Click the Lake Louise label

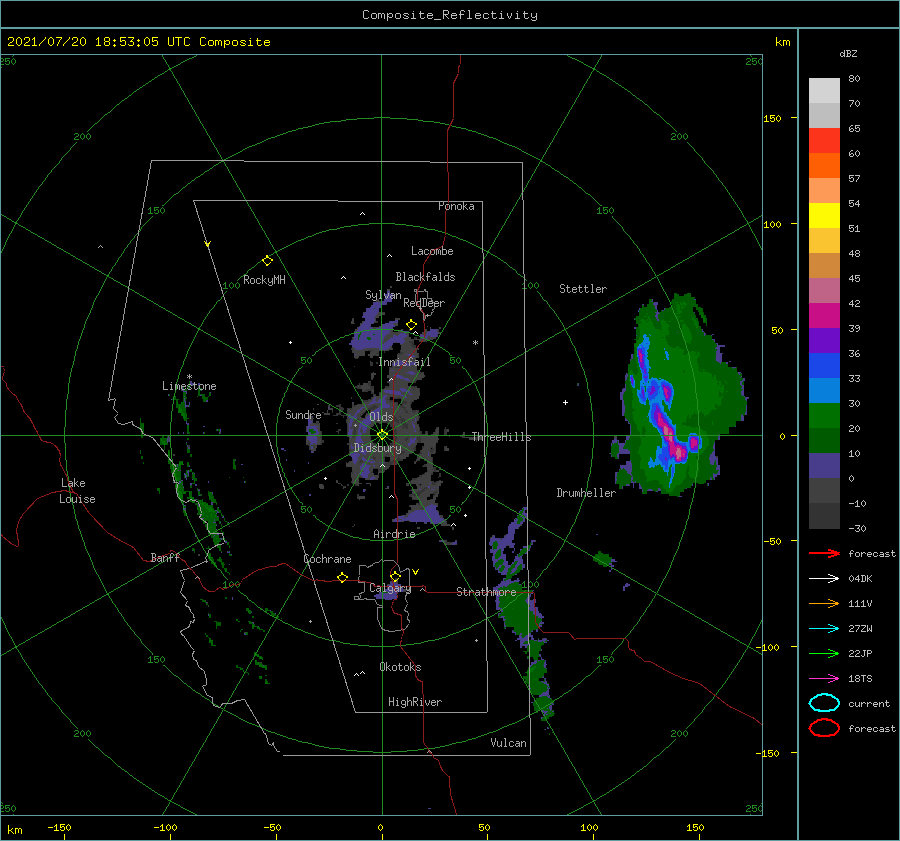point(77,491)
